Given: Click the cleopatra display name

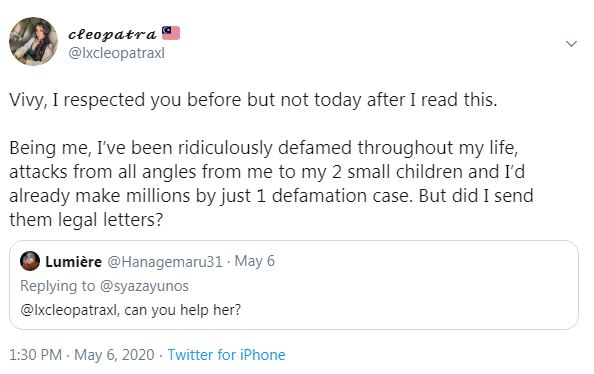Looking at the screenshot, I should pyautogui.click(x=112, y=34).
